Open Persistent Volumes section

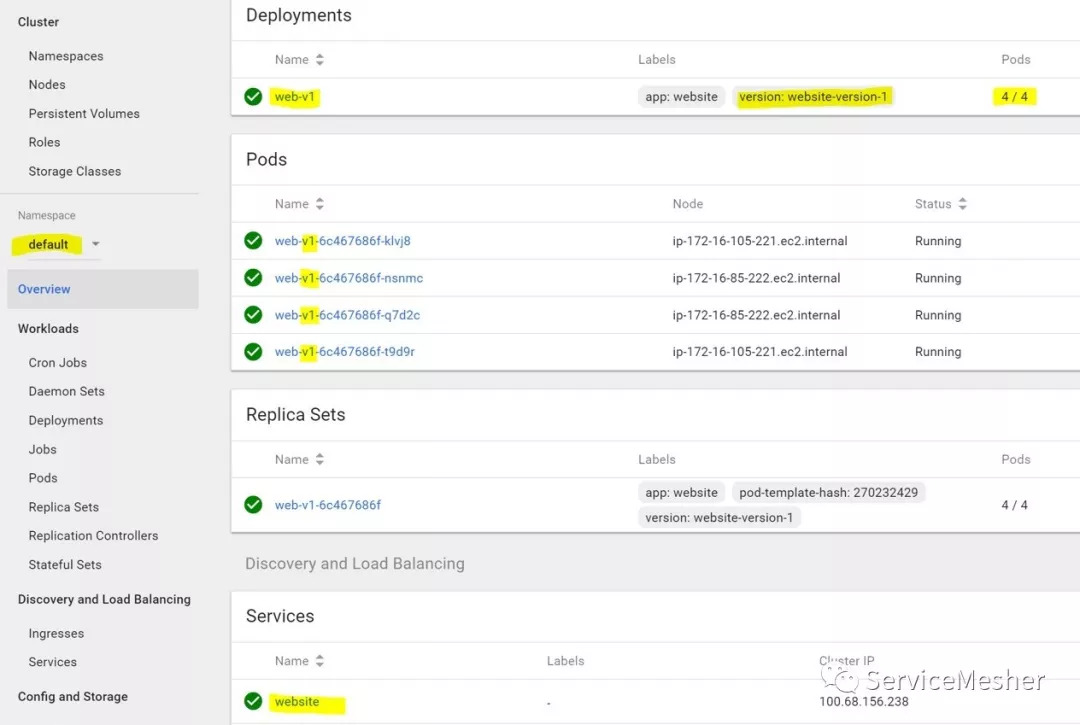pos(84,114)
